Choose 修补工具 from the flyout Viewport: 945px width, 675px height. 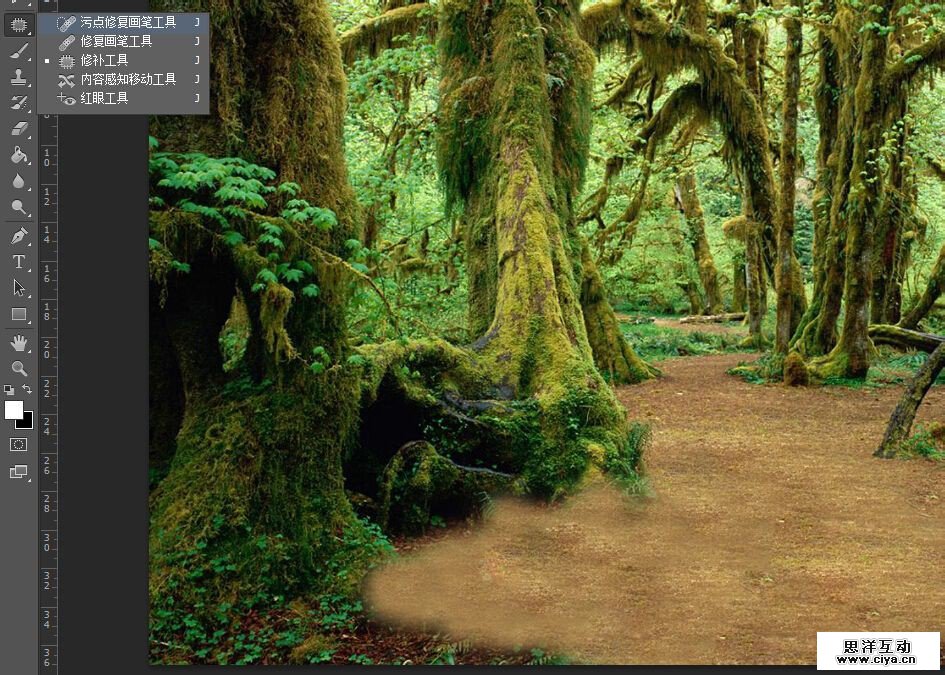pyautogui.click(x=124, y=60)
